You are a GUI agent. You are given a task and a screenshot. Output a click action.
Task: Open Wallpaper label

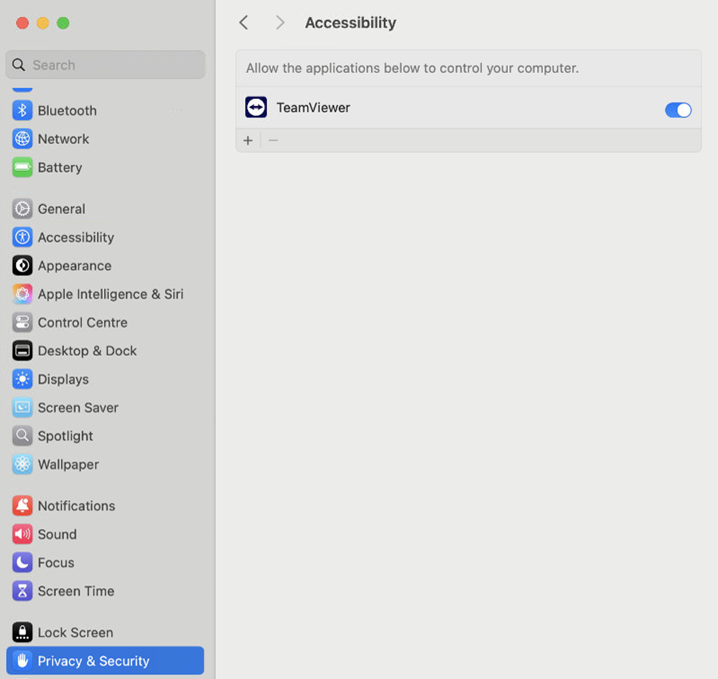point(68,465)
